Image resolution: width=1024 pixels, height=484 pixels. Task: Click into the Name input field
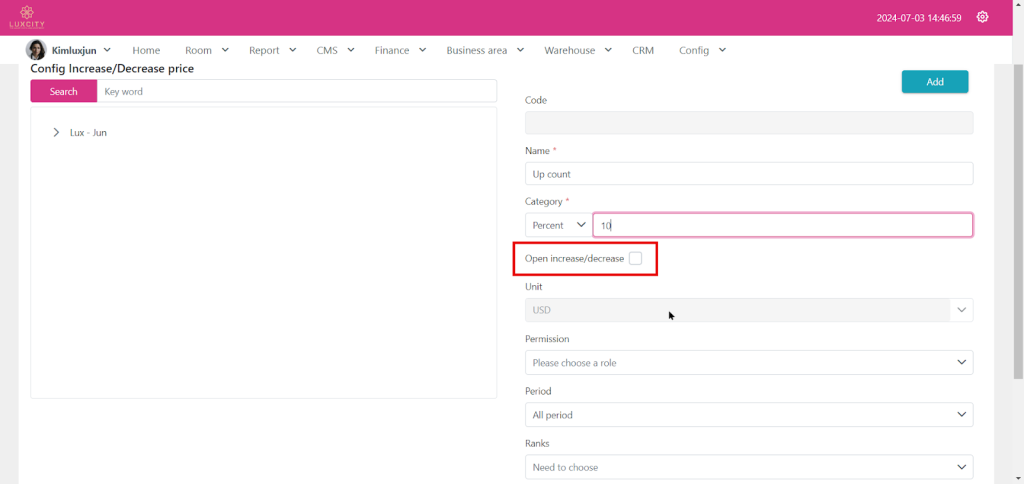(x=748, y=174)
